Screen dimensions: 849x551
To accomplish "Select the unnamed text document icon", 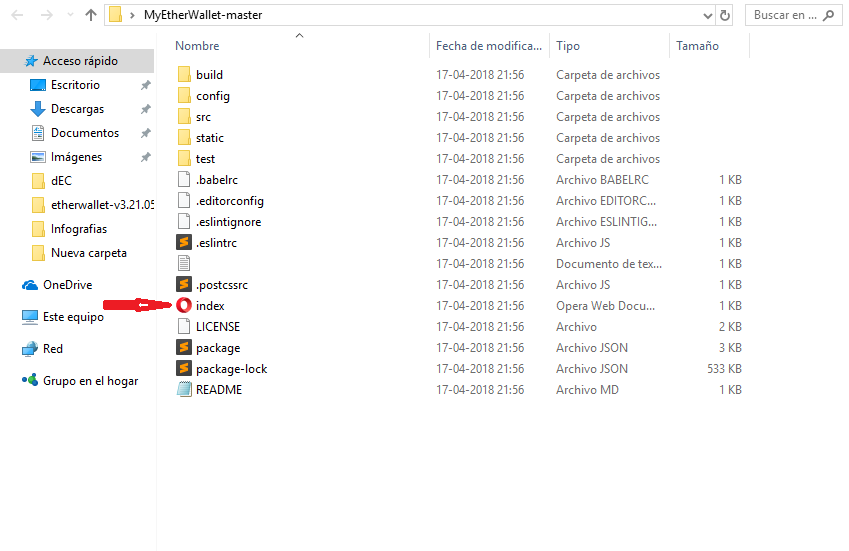I will (x=184, y=264).
